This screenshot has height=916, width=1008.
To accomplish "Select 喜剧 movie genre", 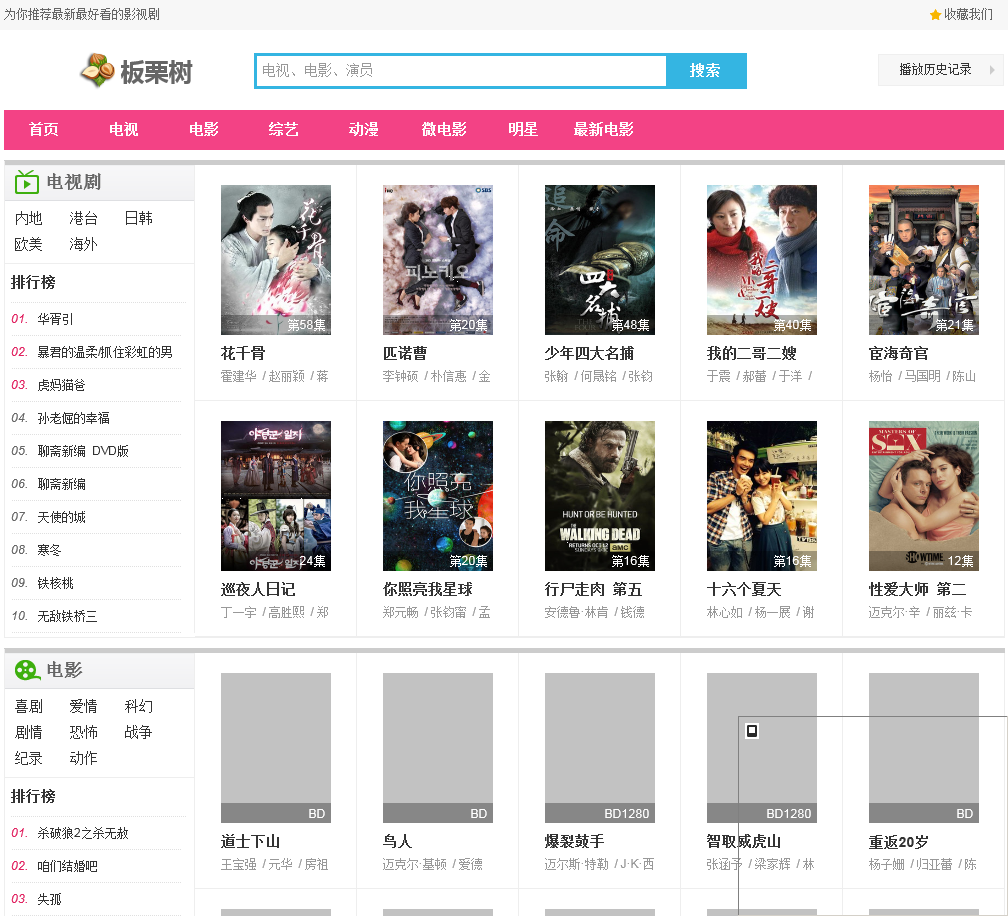I will (28, 706).
